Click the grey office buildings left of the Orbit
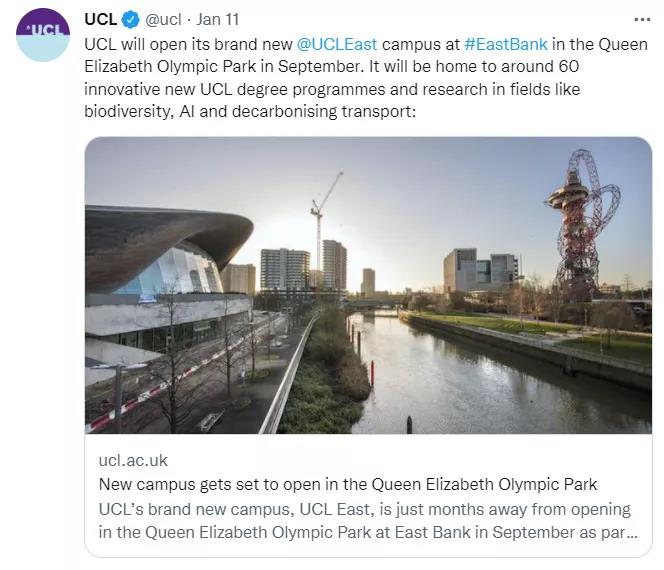This screenshot has height=570, width=664. [x=482, y=270]
